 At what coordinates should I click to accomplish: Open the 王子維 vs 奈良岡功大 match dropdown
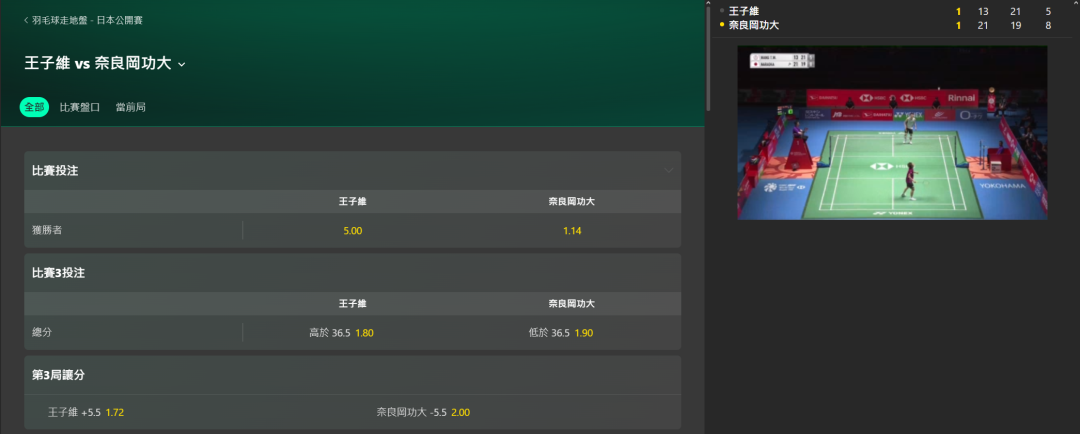[x=182, y=64]
